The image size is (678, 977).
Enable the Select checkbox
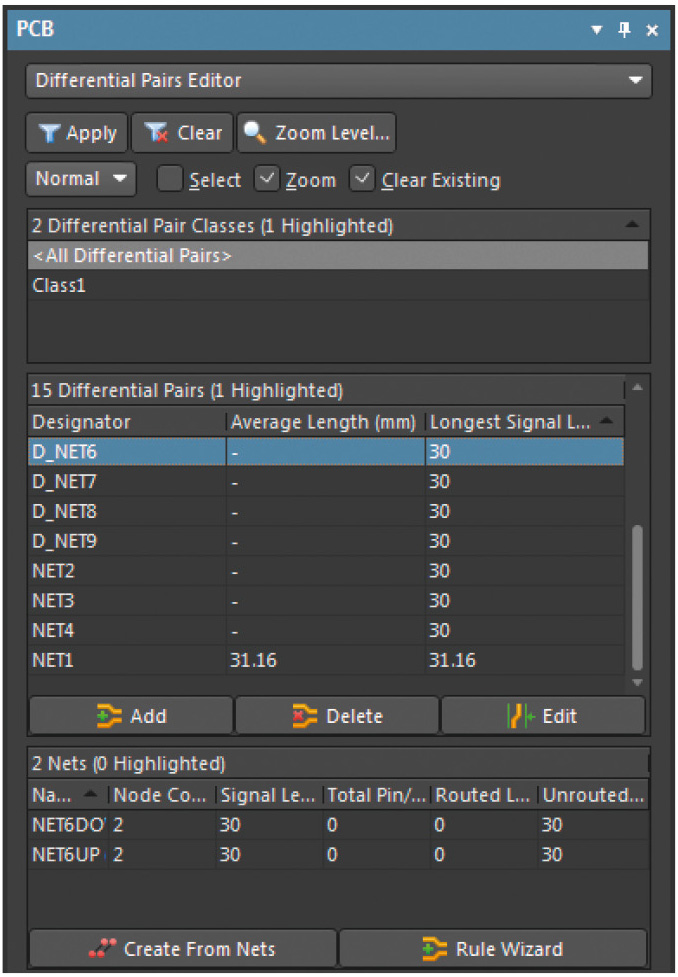click(x=171, y=180)
